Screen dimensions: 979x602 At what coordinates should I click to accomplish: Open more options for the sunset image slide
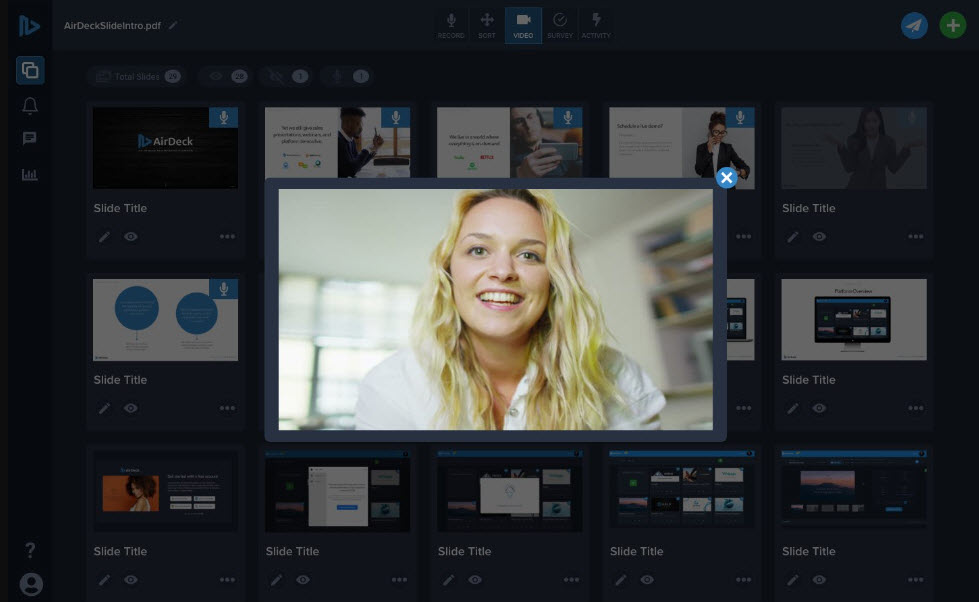(x=916, y=580)
